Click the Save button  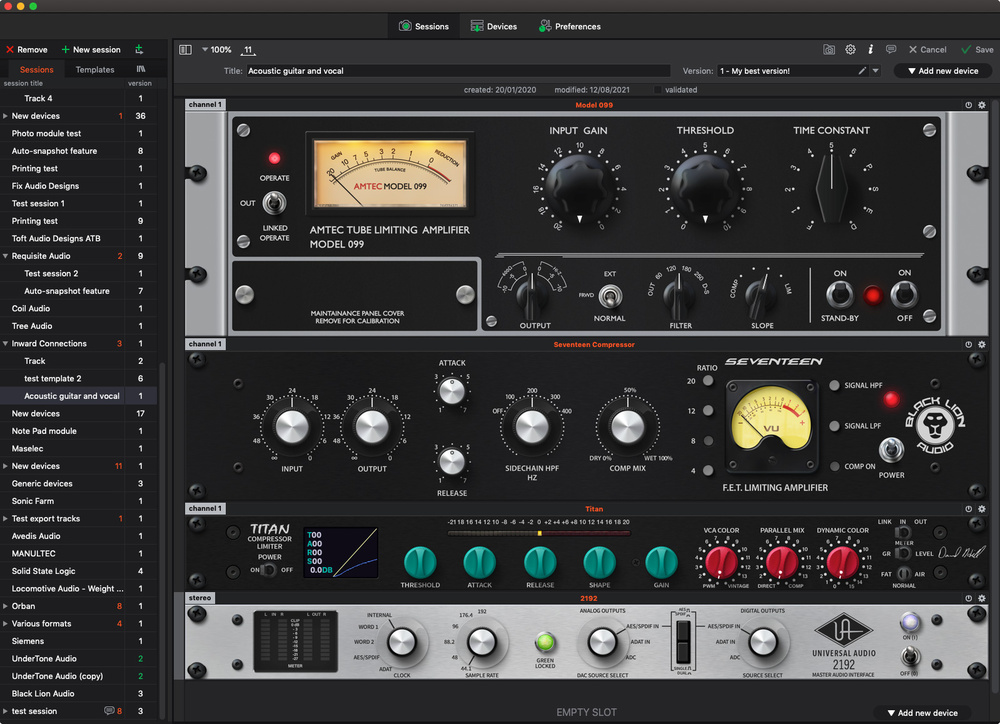976,49
